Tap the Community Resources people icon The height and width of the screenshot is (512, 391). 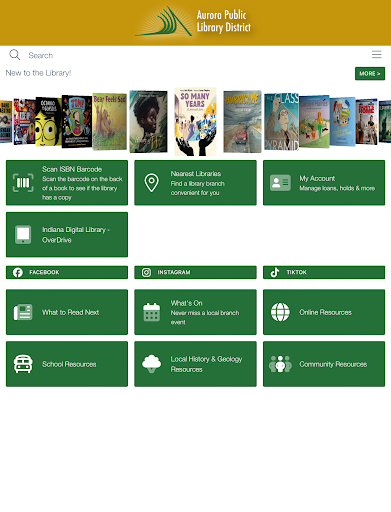(280, 364)
